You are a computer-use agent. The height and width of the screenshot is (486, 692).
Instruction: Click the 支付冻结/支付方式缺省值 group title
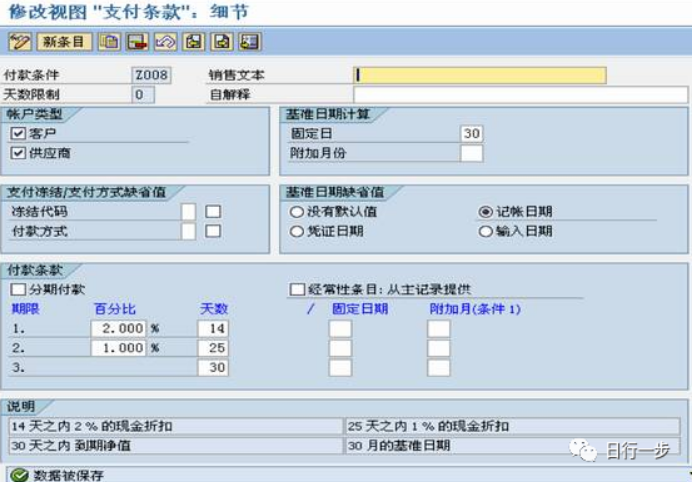(x=86, y=192)
